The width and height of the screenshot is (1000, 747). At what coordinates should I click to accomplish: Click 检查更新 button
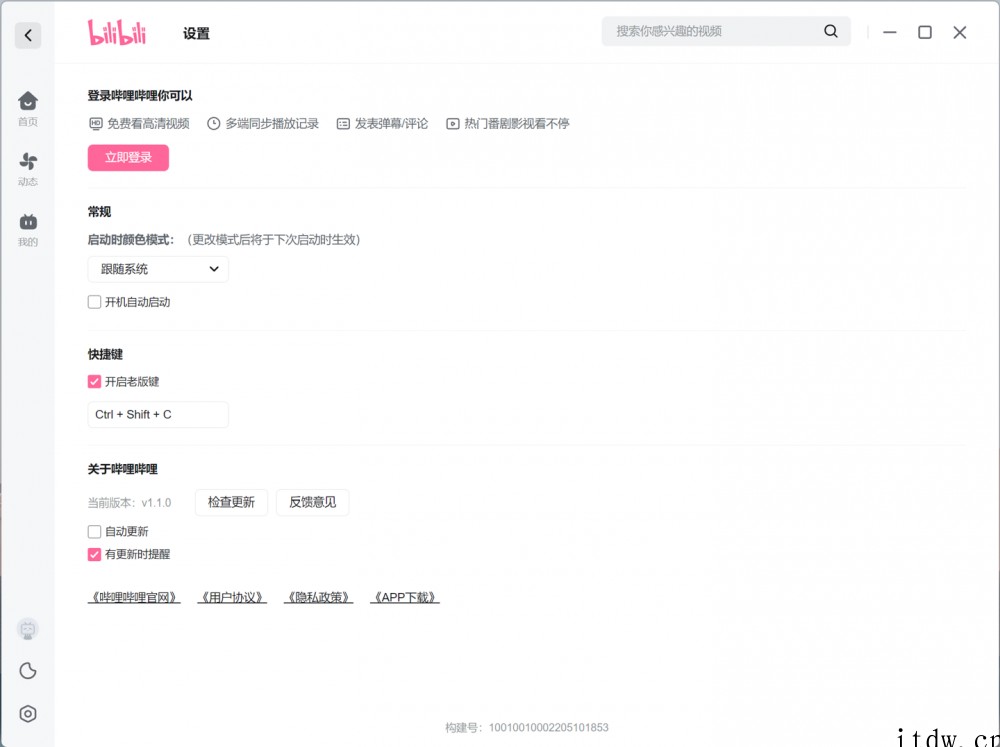232,503
